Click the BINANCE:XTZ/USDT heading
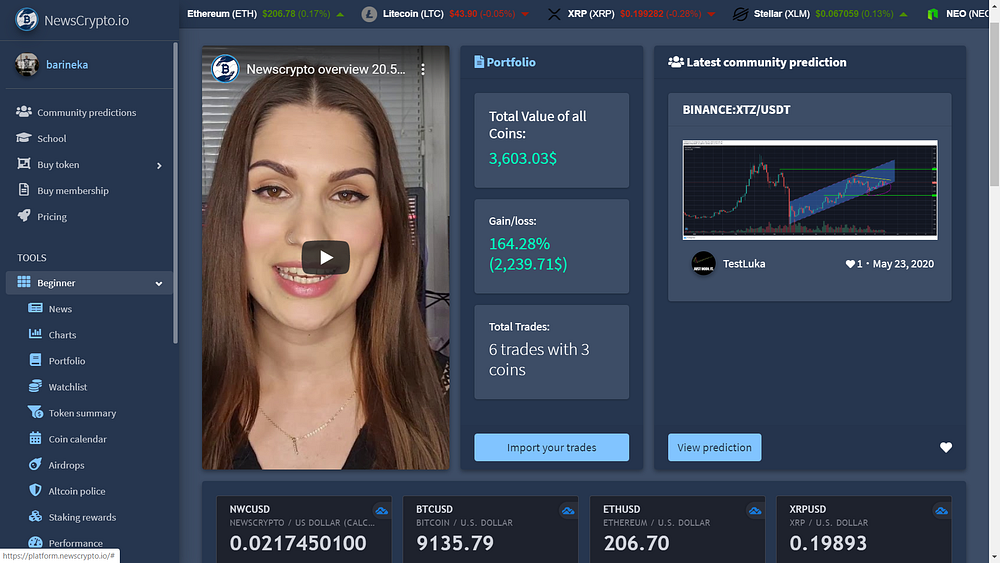The height and width of the screenshot is (563, 1000). [737, 110]
